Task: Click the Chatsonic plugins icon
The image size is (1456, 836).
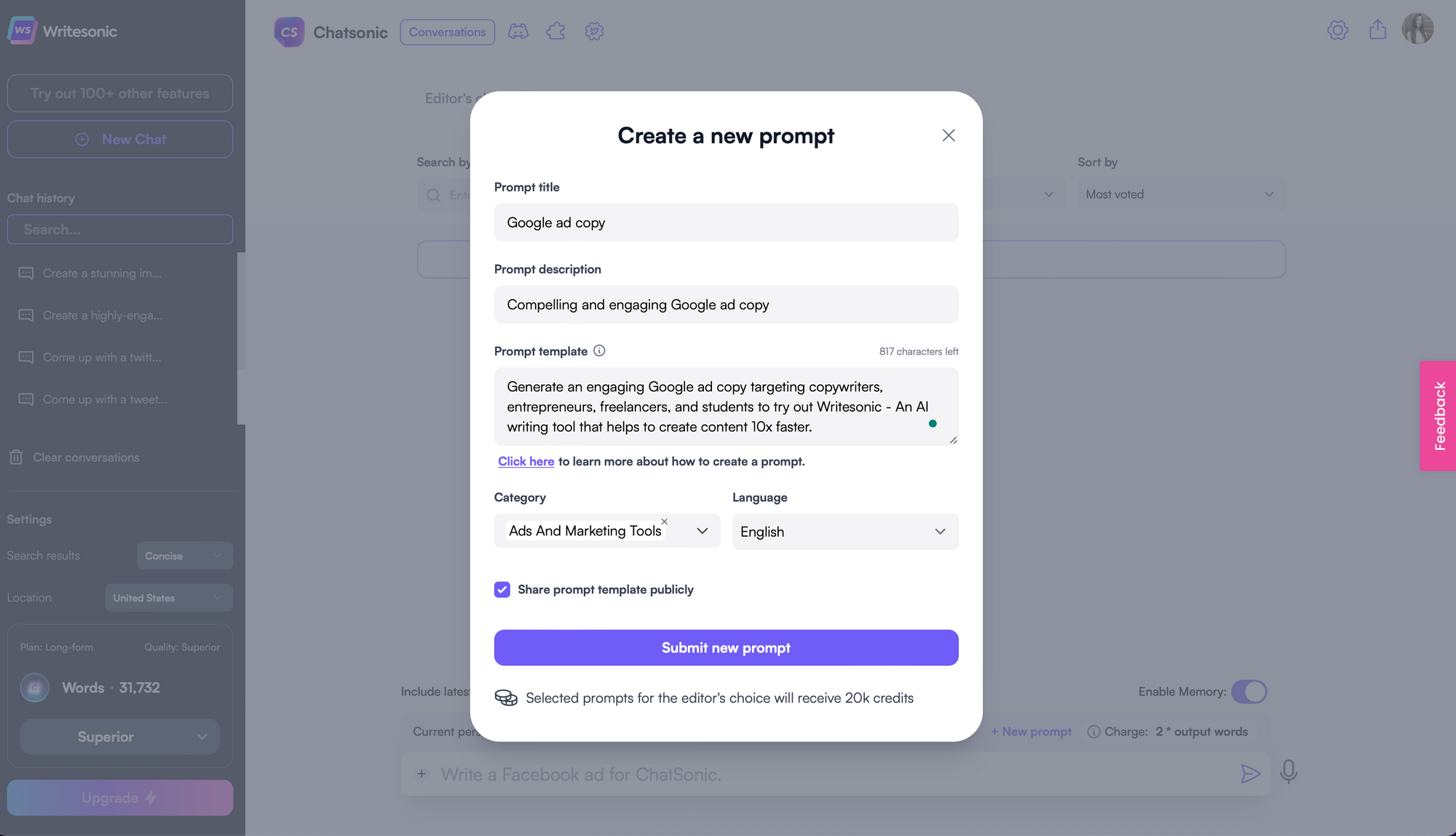Action: coord(556,32)
